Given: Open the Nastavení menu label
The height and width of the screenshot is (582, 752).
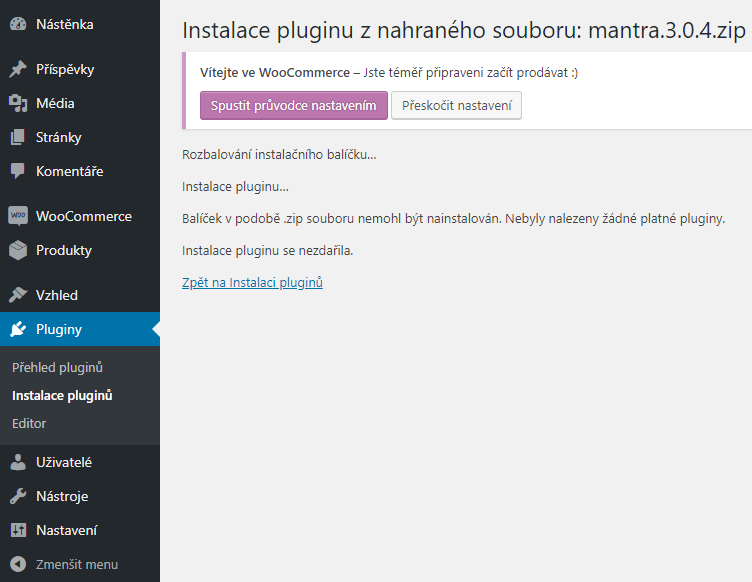Looking at the screenshot, I should (x=66, y=530).
